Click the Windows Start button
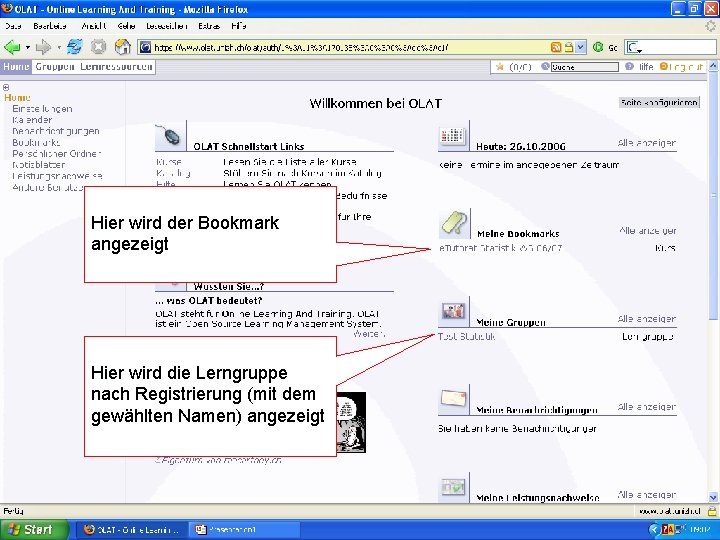The width and height of the screenshot is (720, 540). [33, 530]
